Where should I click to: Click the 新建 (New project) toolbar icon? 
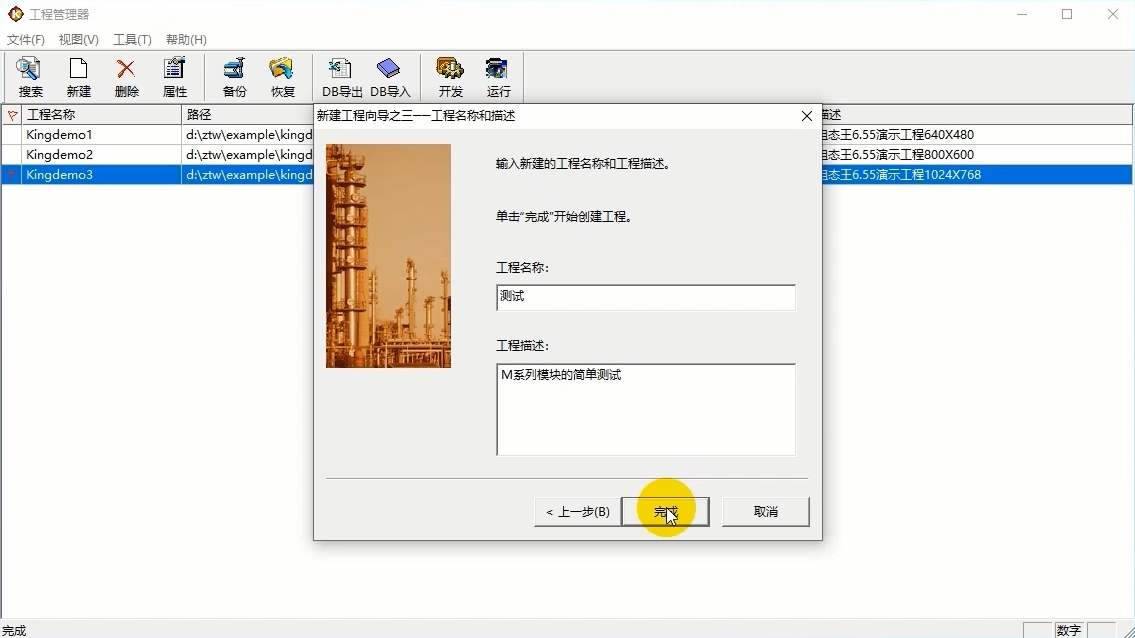point(78,77)
